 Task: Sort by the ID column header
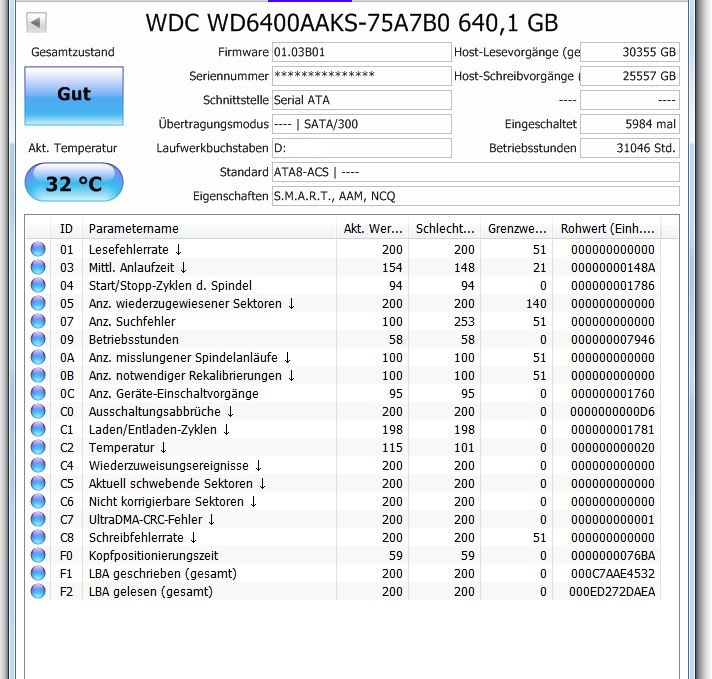pos(67,228)
